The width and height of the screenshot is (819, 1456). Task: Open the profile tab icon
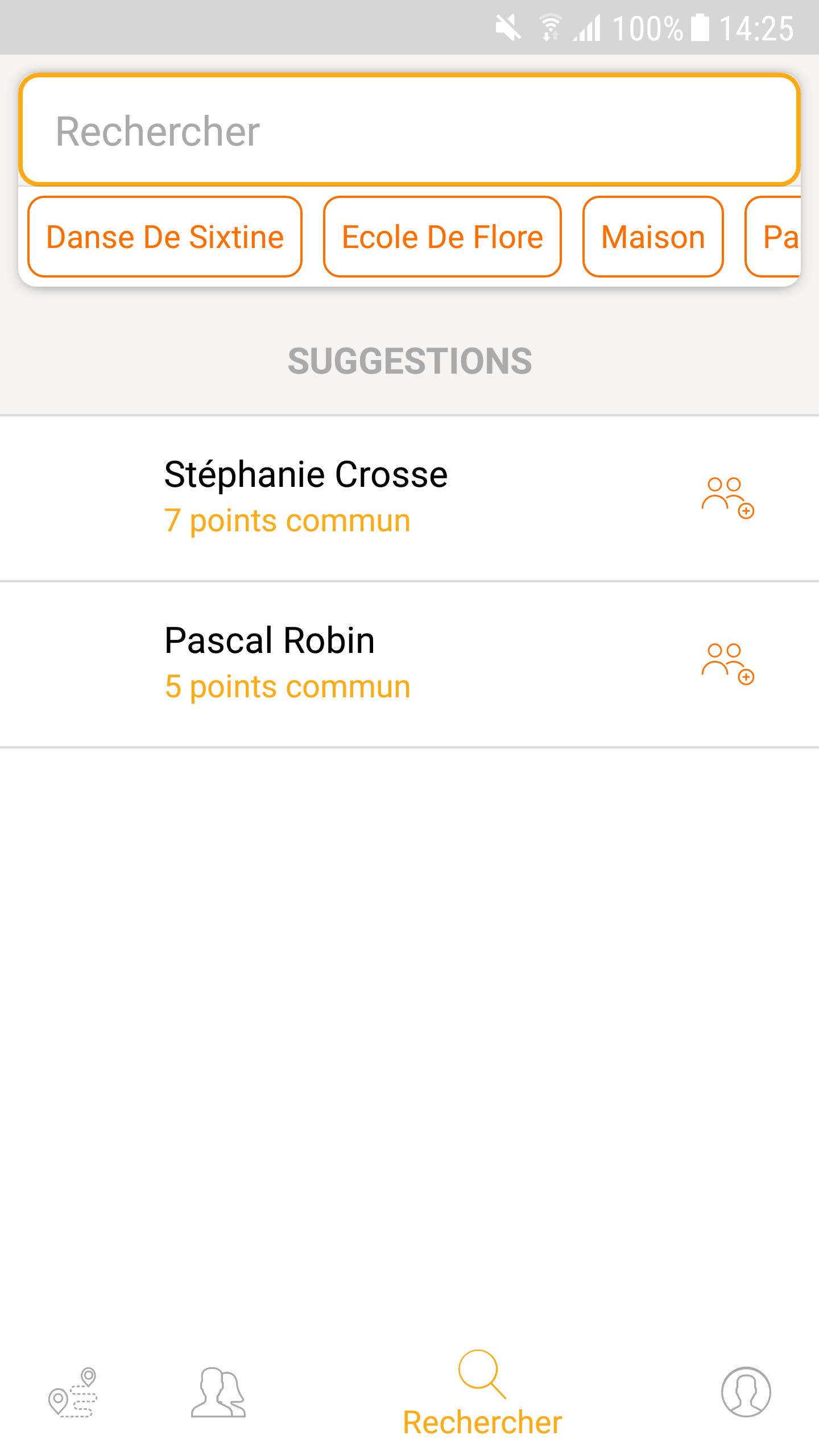pyautogui.click(x=746, y=1392)
